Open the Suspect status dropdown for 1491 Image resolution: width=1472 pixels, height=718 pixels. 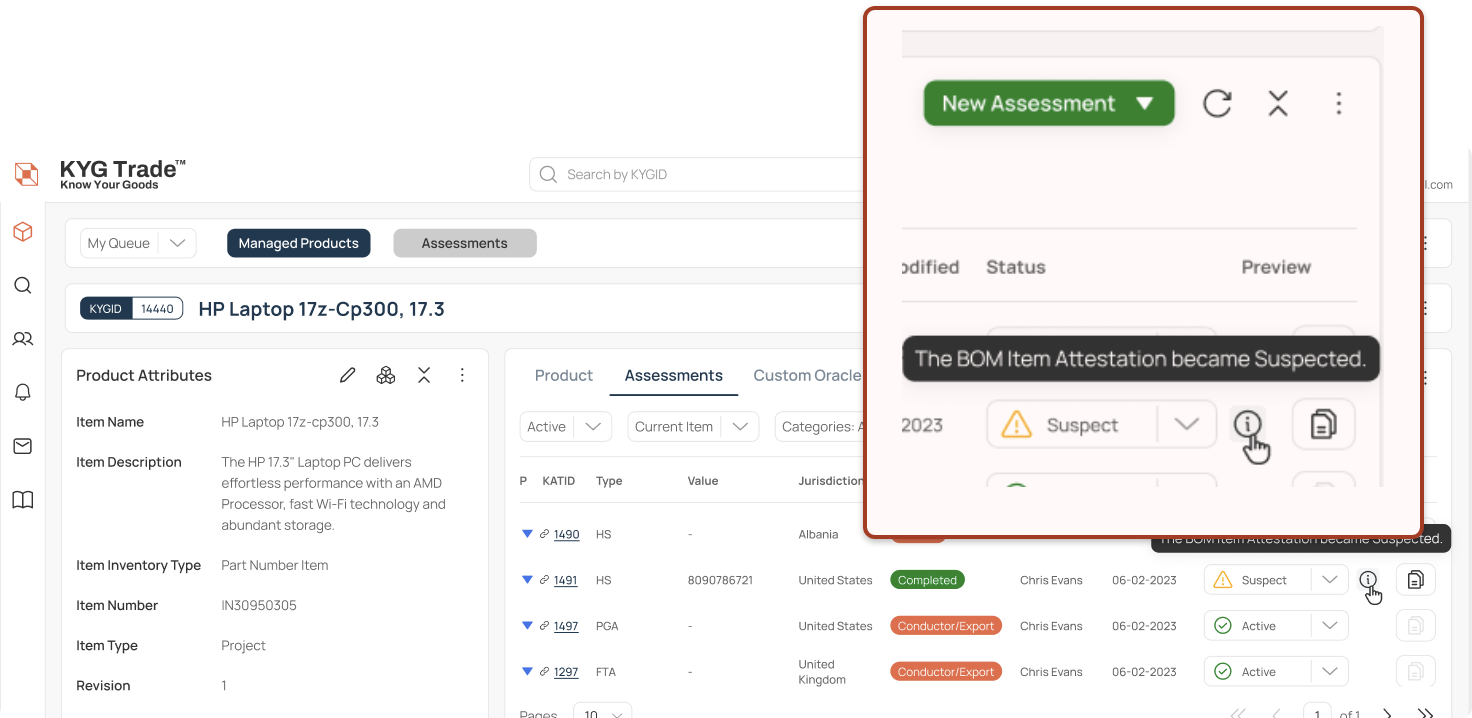click(x=1276, y=580)
